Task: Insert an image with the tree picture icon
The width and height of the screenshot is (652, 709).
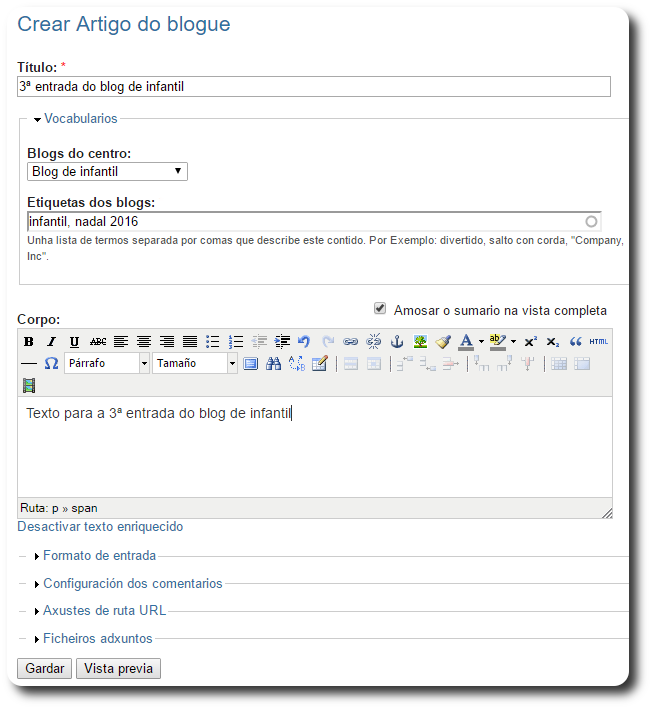Action: coord(420,341)
